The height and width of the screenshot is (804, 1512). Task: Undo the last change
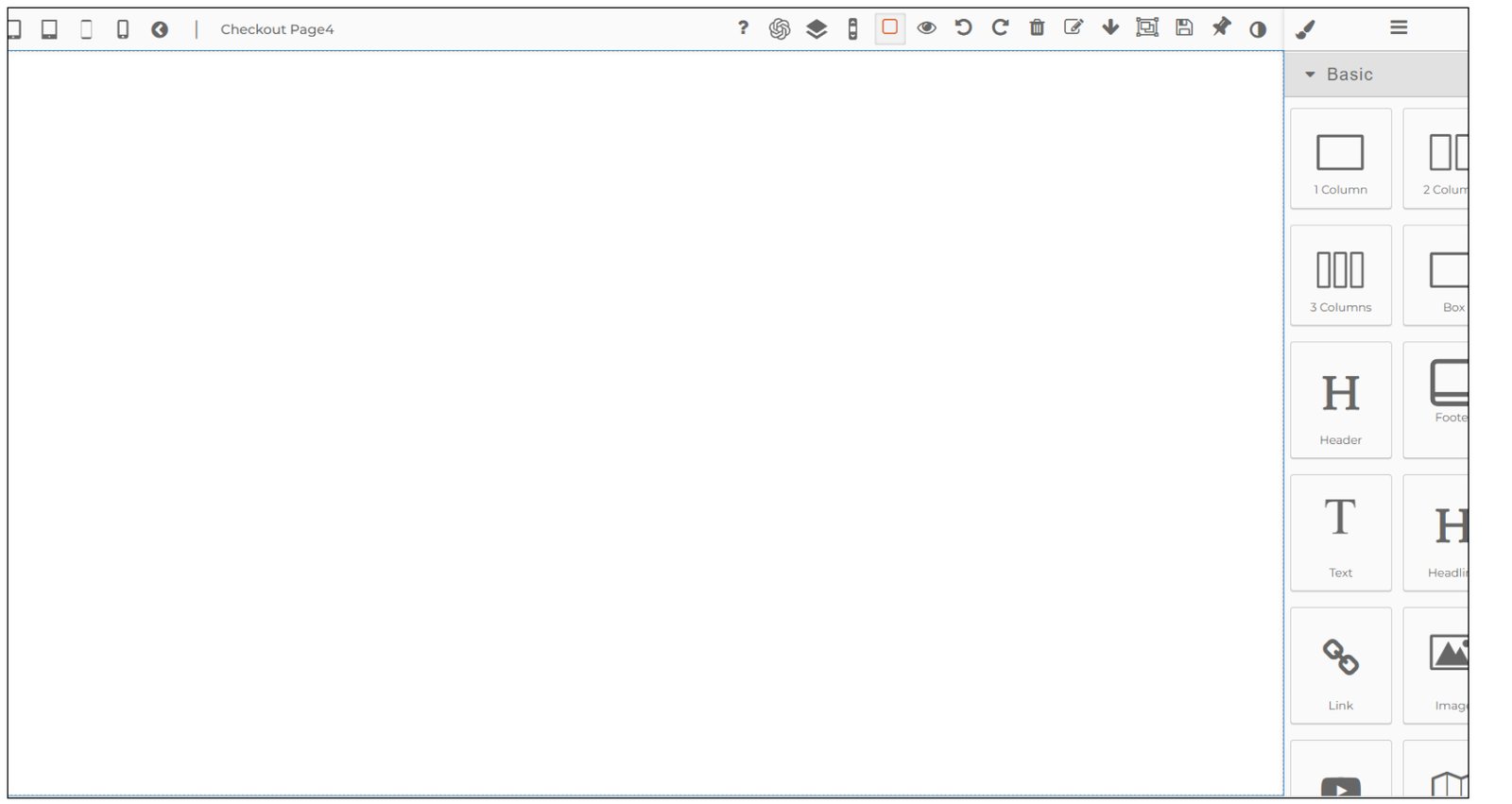[x=963, y=27]
